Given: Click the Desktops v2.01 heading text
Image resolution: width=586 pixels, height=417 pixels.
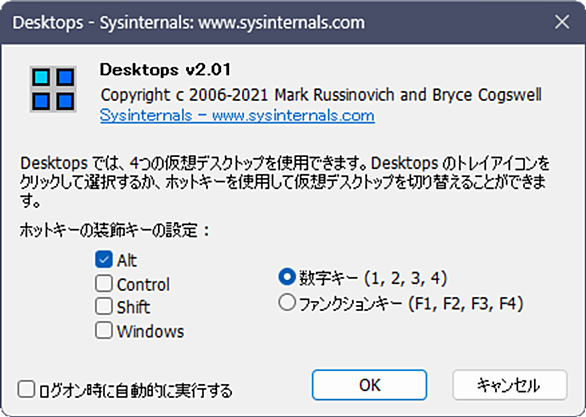Looking at the screenshot, I should tap(165, 70).
